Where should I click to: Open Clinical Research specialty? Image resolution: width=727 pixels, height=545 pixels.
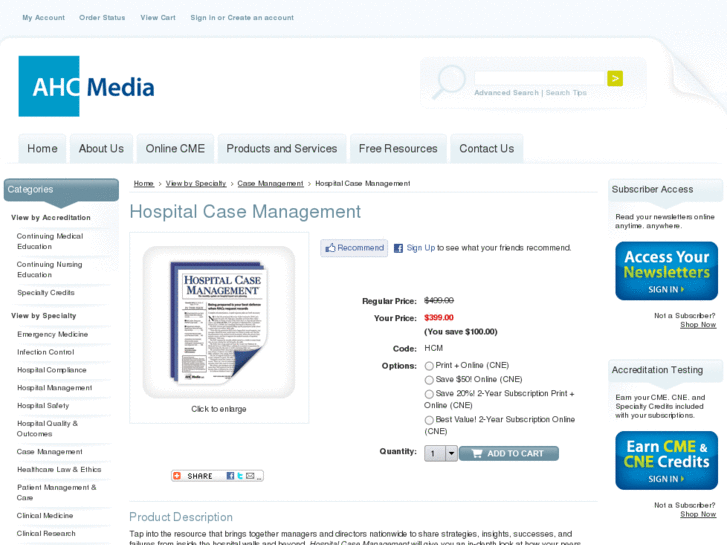(46, 533)
